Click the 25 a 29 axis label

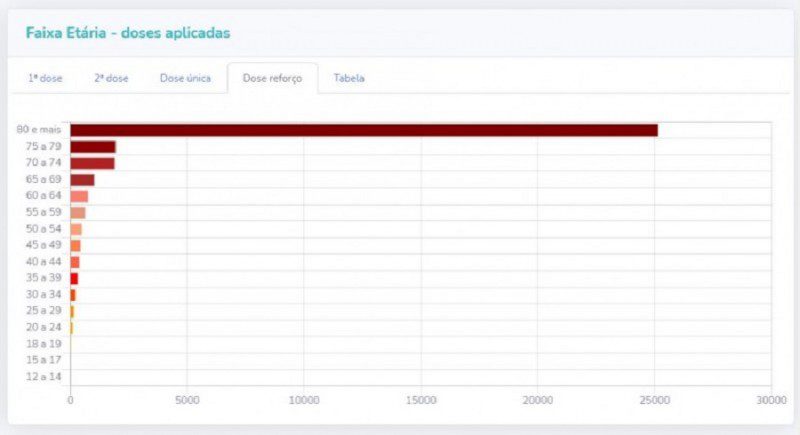(x=43, y=311)
